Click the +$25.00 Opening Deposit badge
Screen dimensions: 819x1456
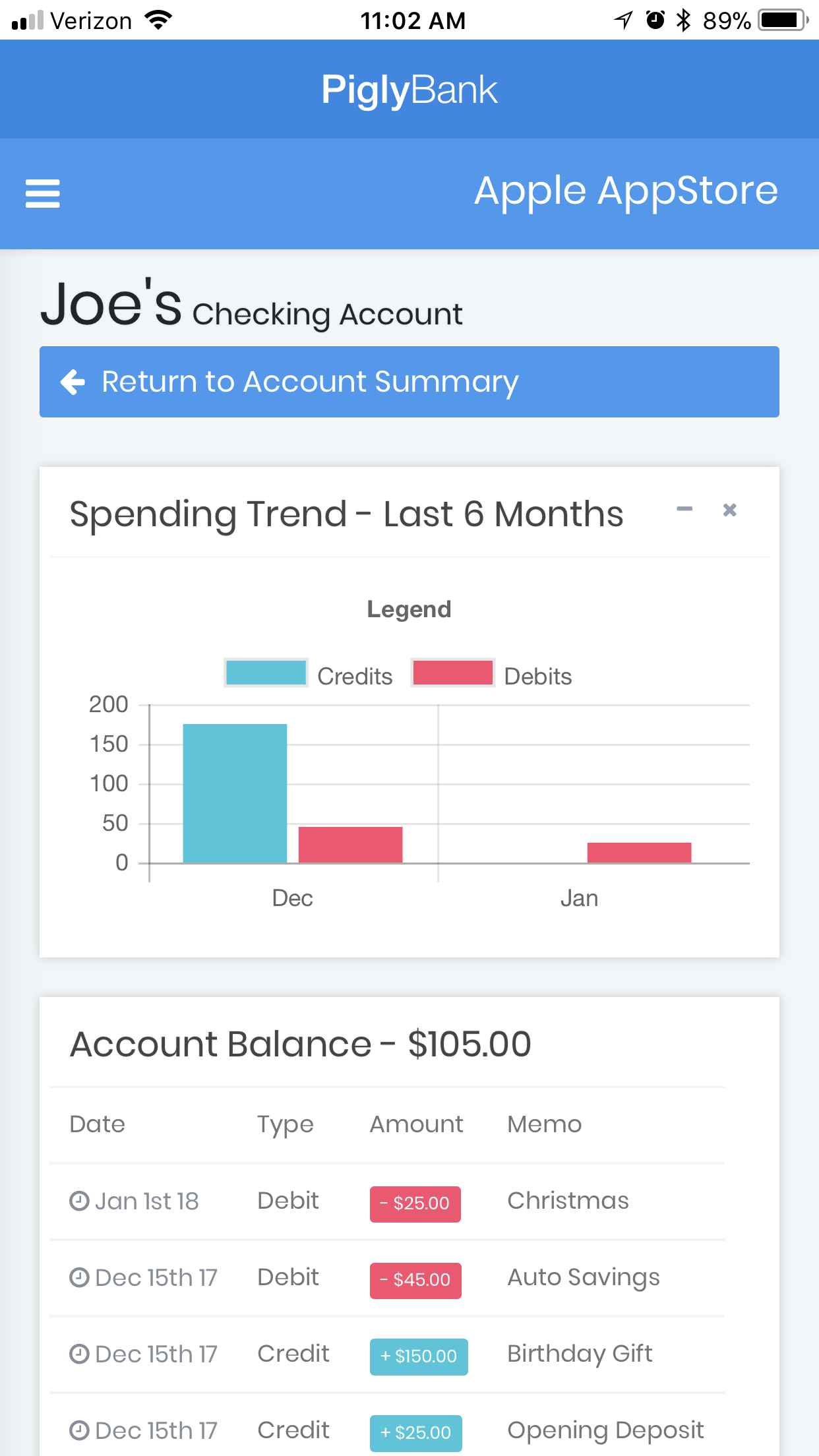tap(415, 1433)
